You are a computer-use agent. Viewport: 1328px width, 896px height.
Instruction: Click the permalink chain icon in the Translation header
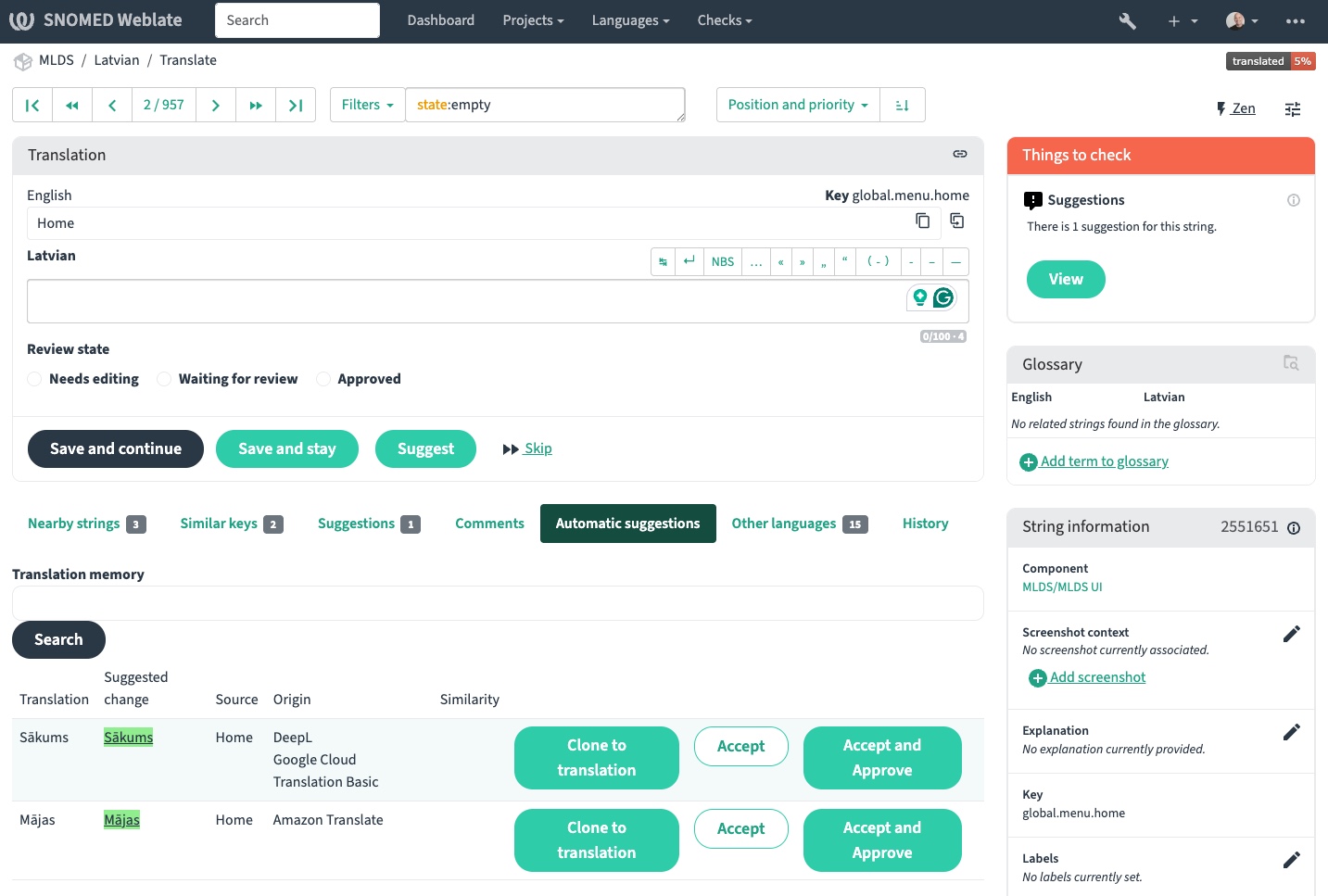click(960, 154)
